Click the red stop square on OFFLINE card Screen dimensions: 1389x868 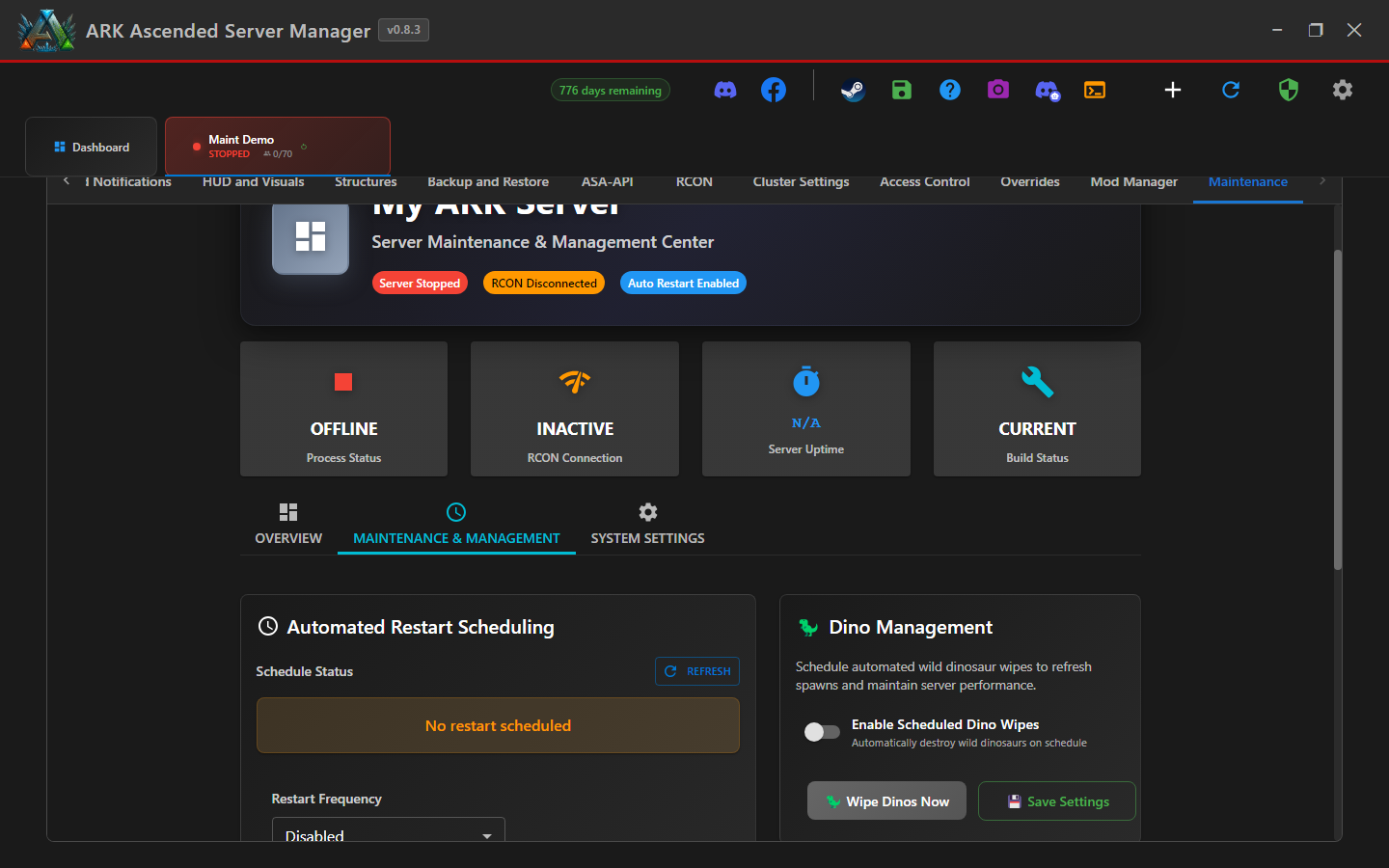click(343, 382)
